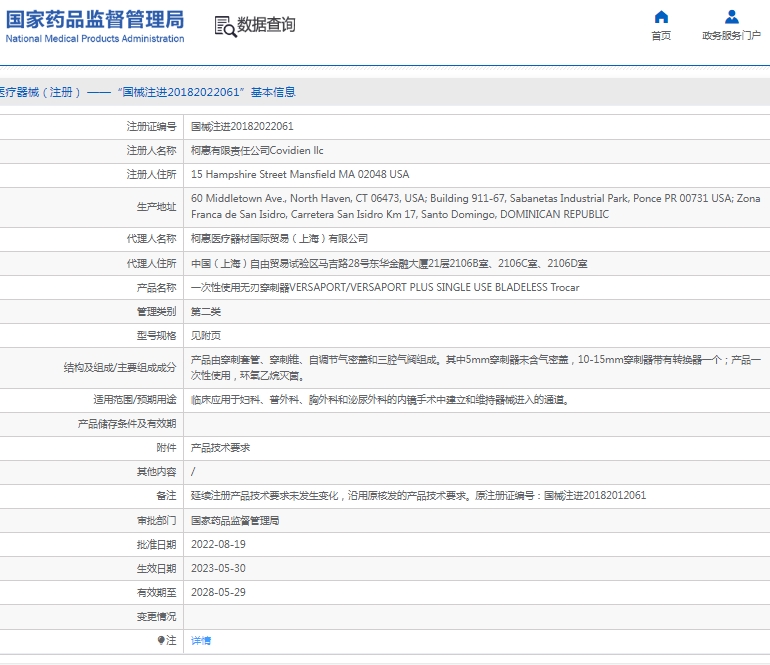Click the 结构及组成/主要组成成分 row label
This screenshot has width=770, height=665.
pos(120,368)
